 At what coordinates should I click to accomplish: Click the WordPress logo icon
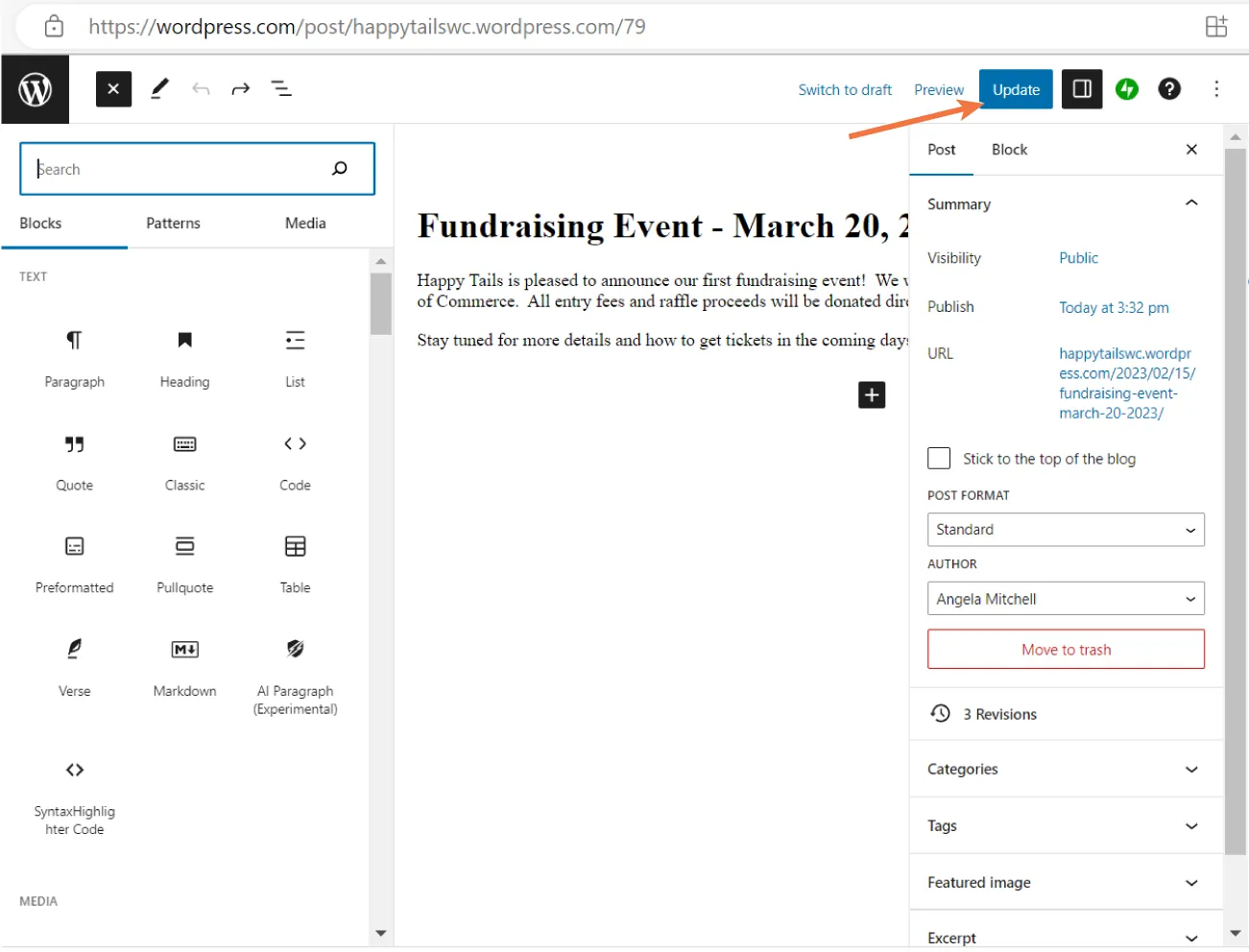coord(35,88)
